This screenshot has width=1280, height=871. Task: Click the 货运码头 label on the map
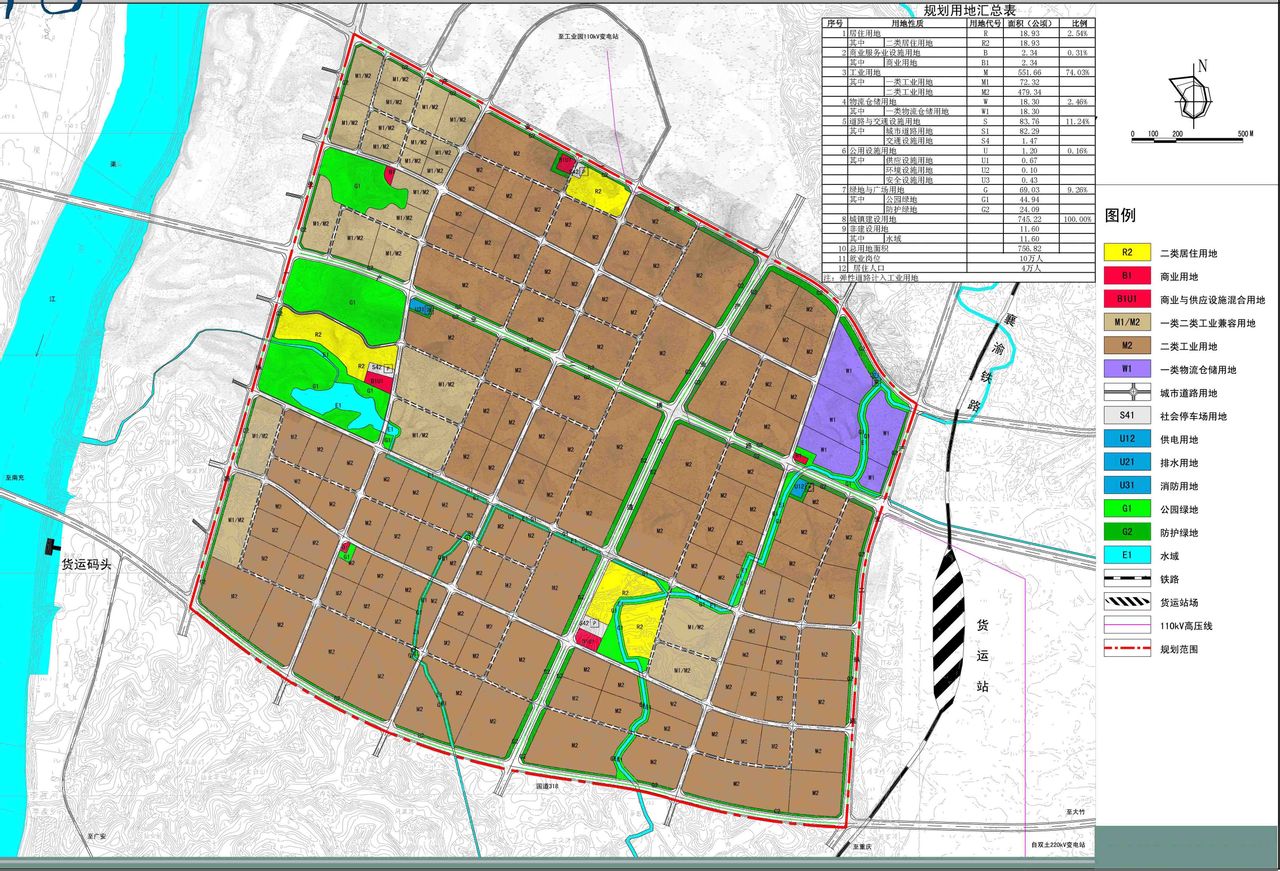click(89, 565)
